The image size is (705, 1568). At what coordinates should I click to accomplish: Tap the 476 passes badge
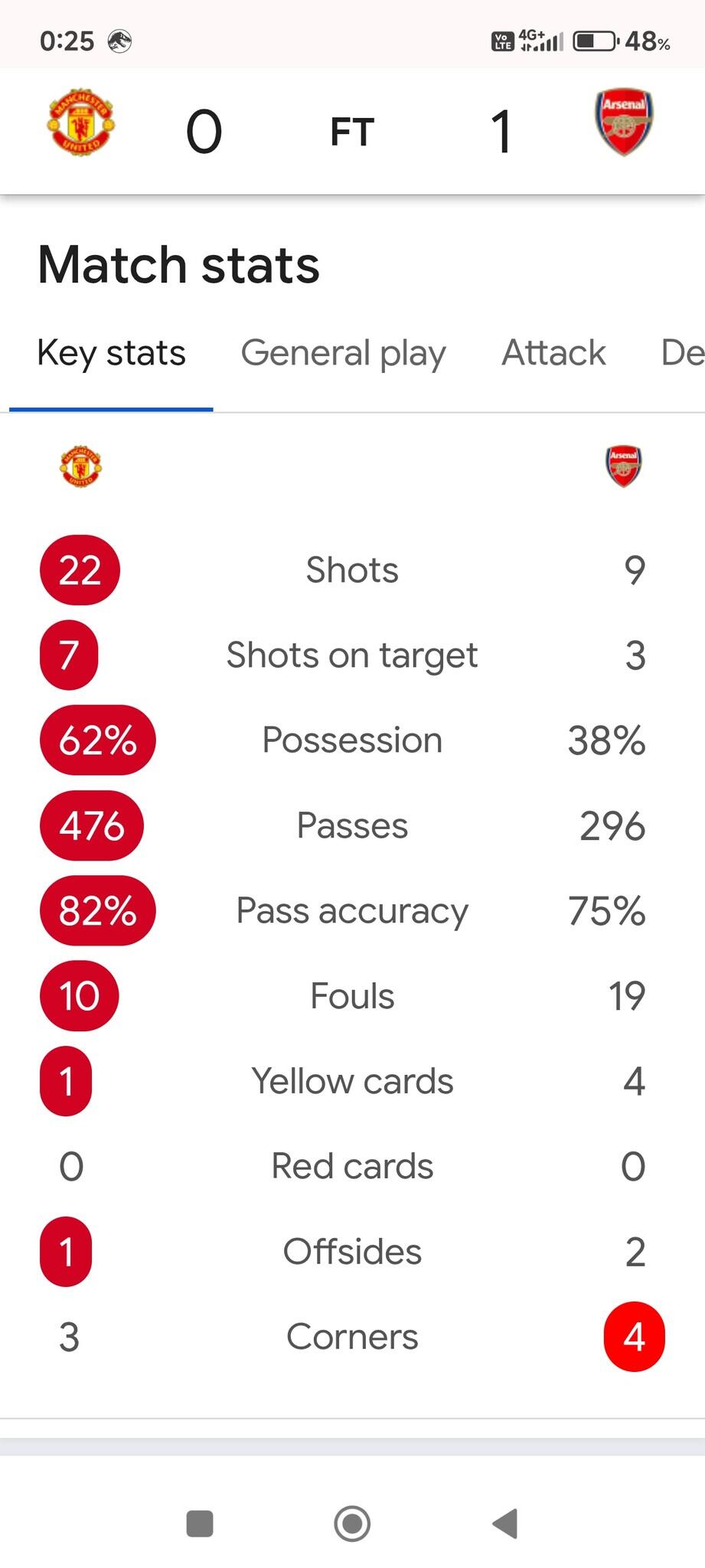[x=92, y=826]
